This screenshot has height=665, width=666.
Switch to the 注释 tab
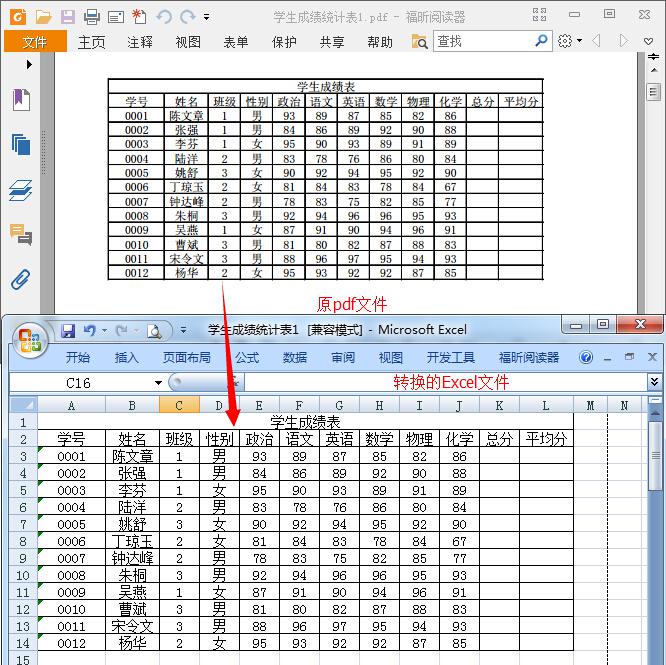pyautogui.click(x=140, y=42)
